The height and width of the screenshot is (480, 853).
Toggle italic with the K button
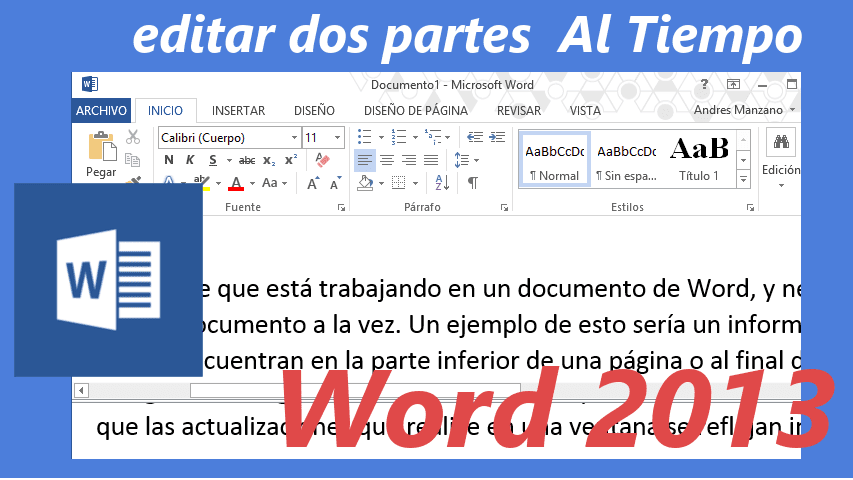(x=190, y=160)
